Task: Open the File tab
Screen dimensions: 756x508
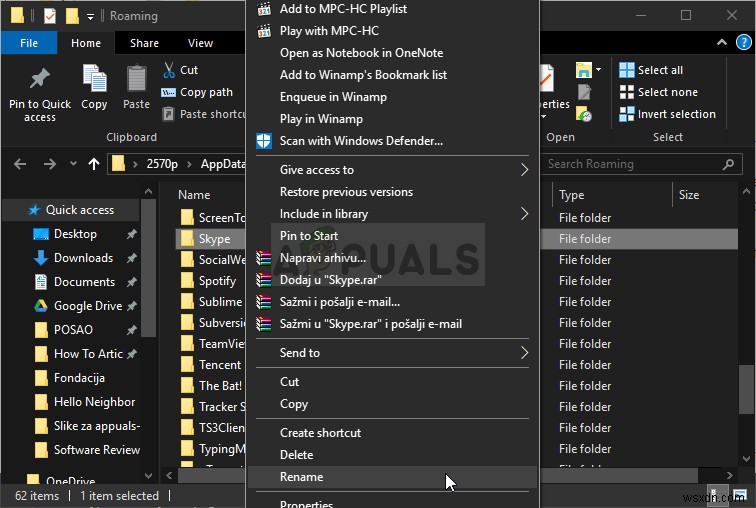Action: [29, 43]
